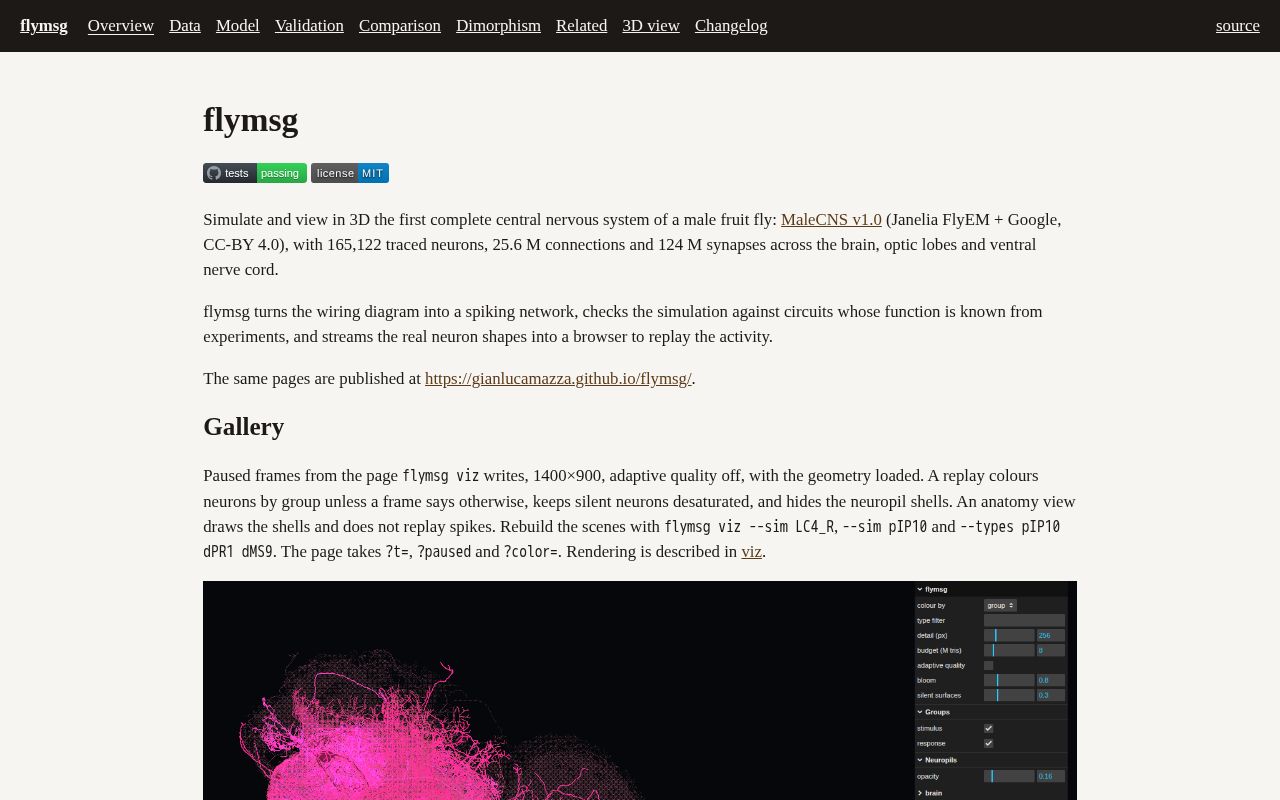The height and width of the screenshot is (800, 1280).
Task: Collapse the Groups section
Action: click(991, 712)
